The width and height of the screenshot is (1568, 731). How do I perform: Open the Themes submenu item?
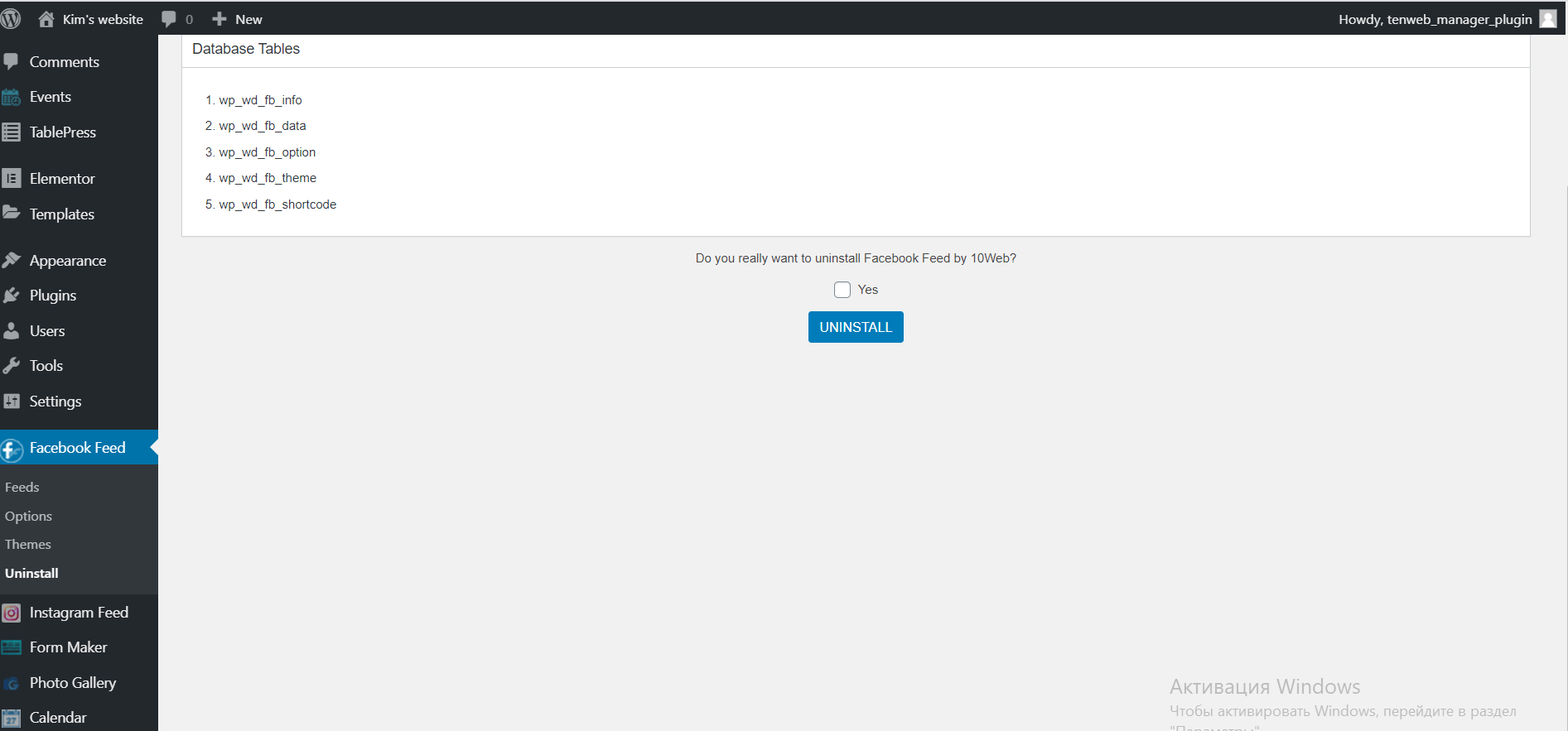coord(28,545)
